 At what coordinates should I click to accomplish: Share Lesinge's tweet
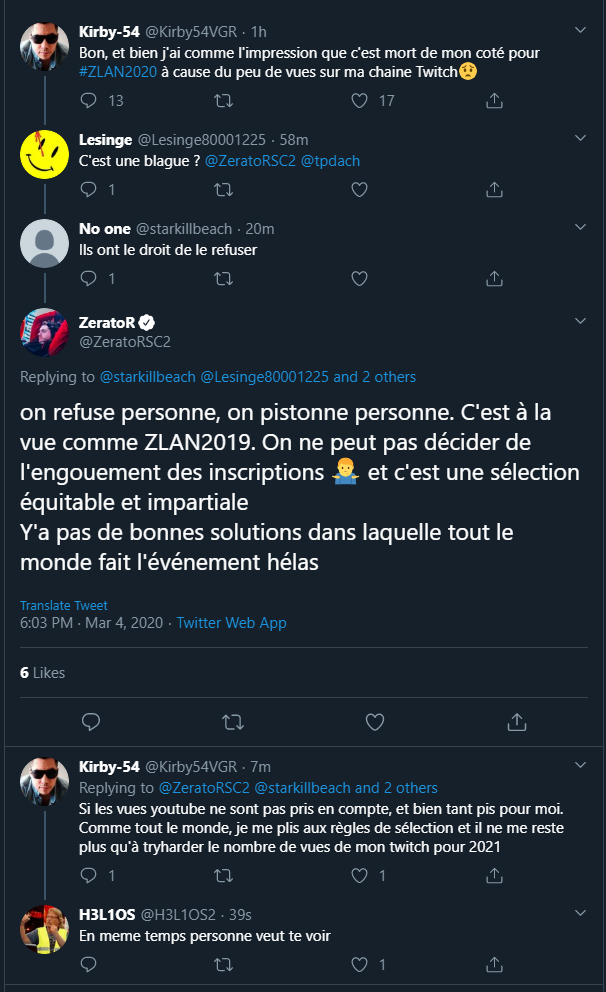click(x=493, y=189)
